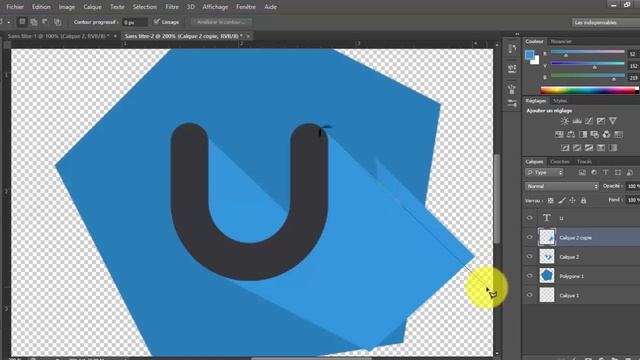
Task: Open the Fichier menu
Action: pos(15,7)
